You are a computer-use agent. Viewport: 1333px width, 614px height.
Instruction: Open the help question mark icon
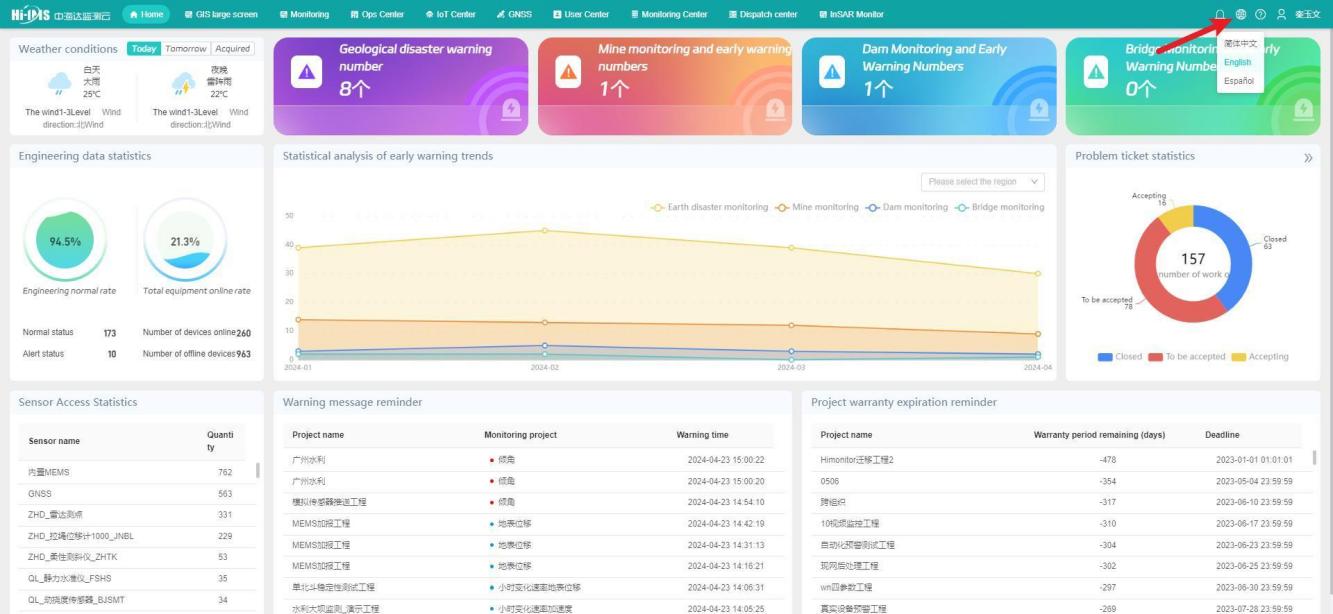pyautogui.click(x=1261, y=15)
